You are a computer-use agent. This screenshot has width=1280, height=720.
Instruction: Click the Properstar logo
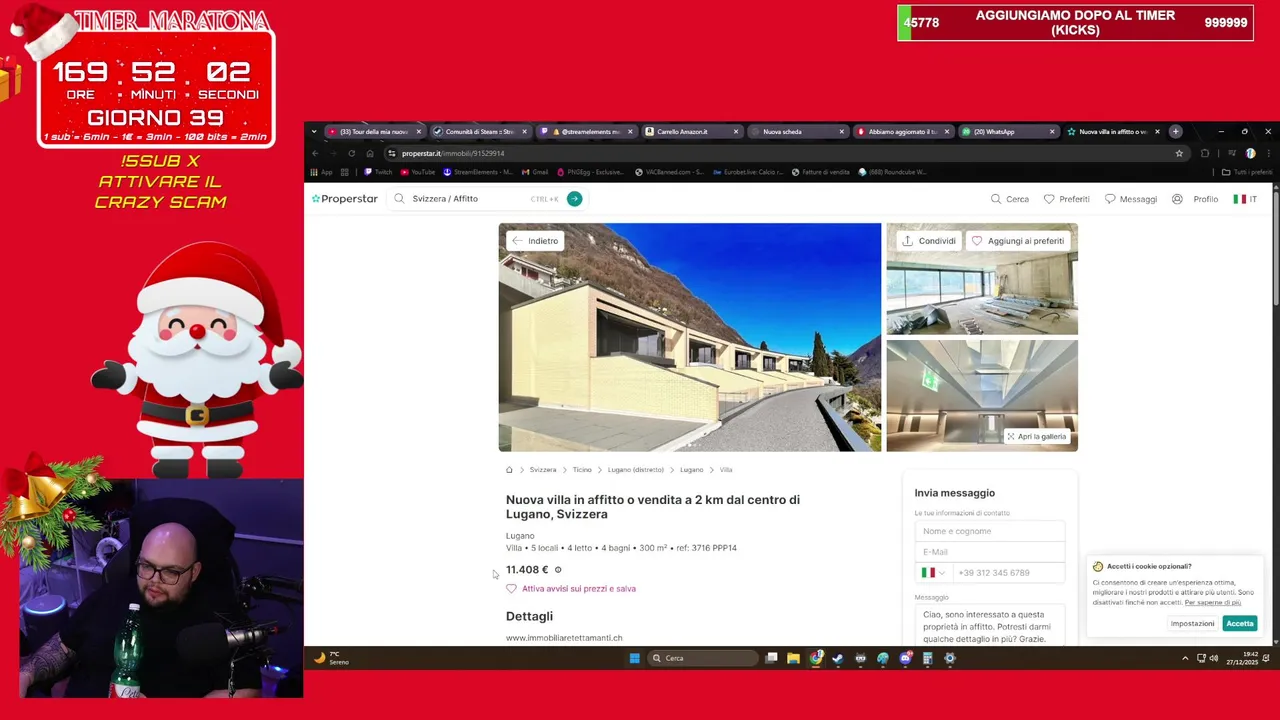click(344, 199)
